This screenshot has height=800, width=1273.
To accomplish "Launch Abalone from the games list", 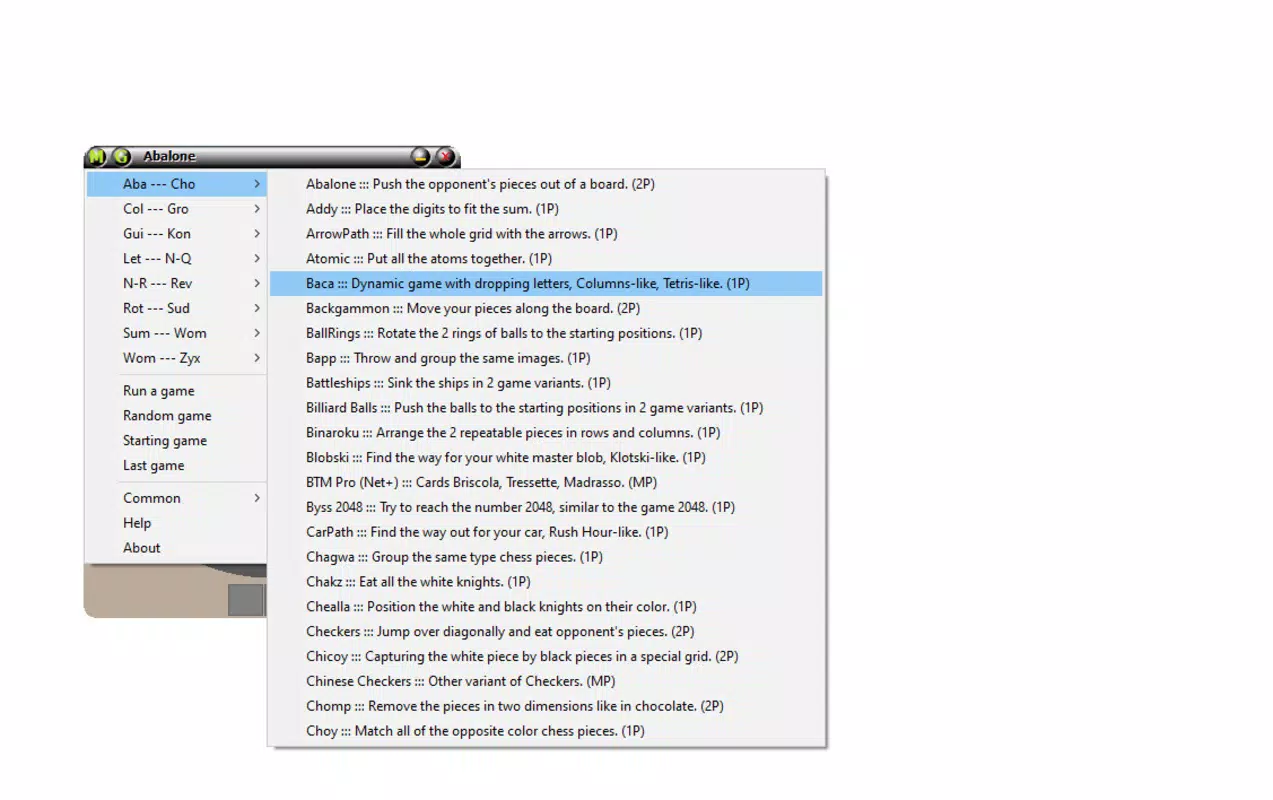I will click(x=546, y=184).
